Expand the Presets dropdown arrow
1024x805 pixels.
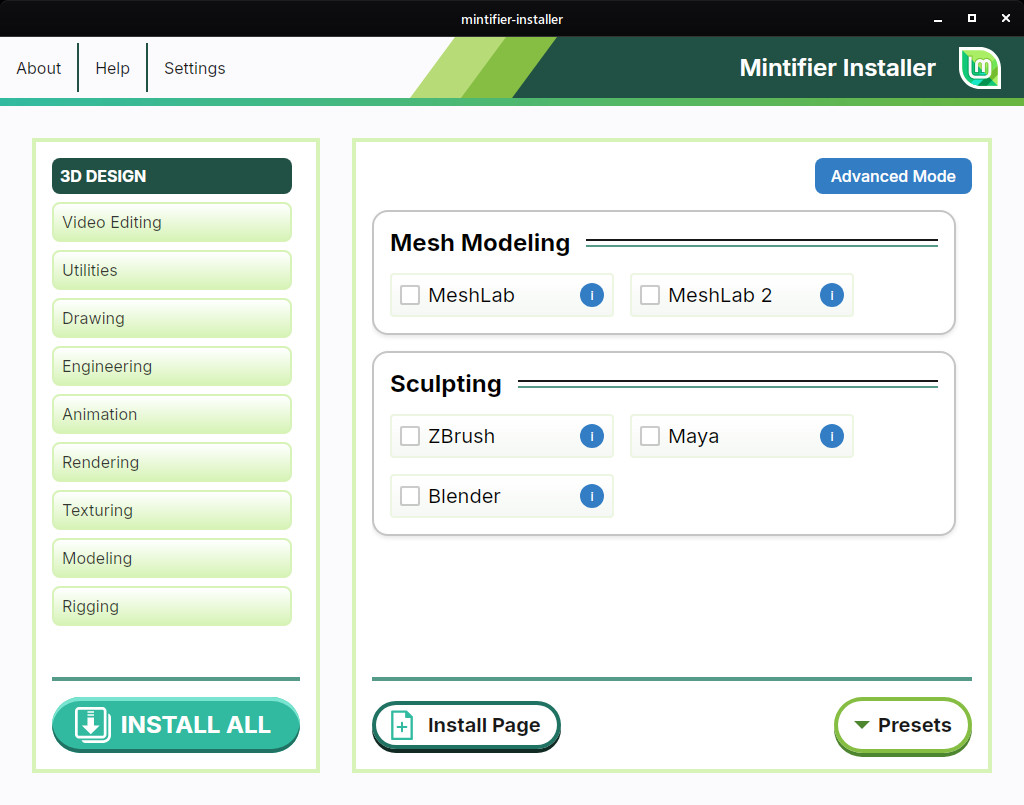coord(862,725)
